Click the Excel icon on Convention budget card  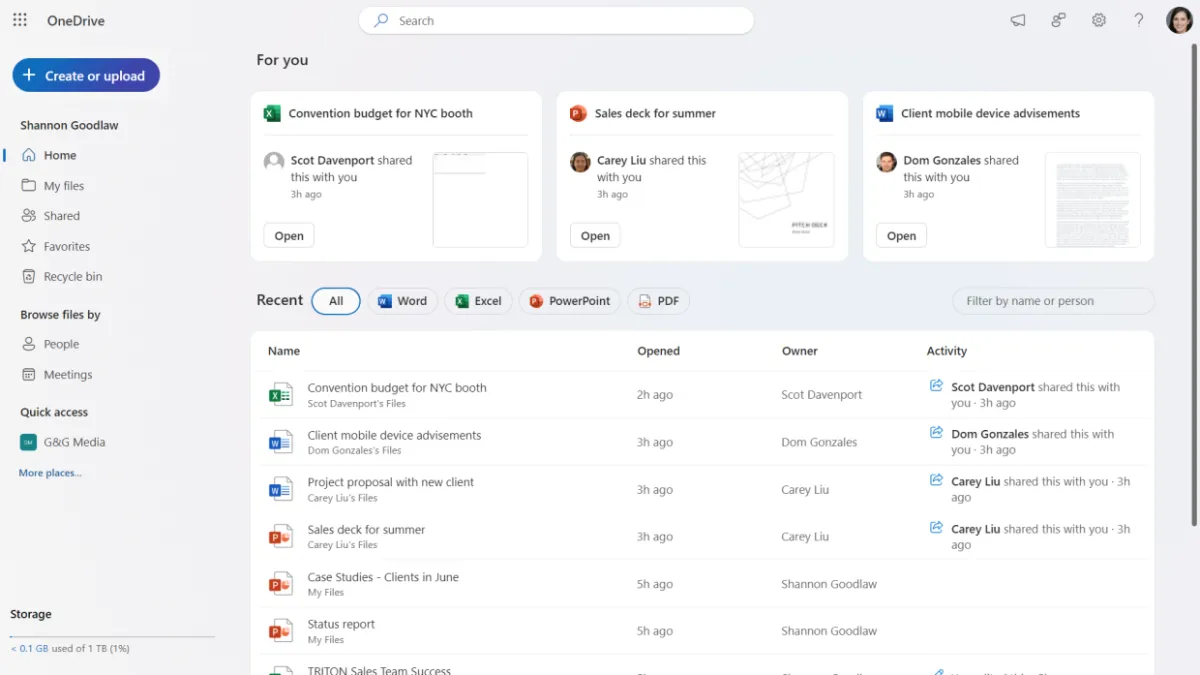[x=272, y=113]
